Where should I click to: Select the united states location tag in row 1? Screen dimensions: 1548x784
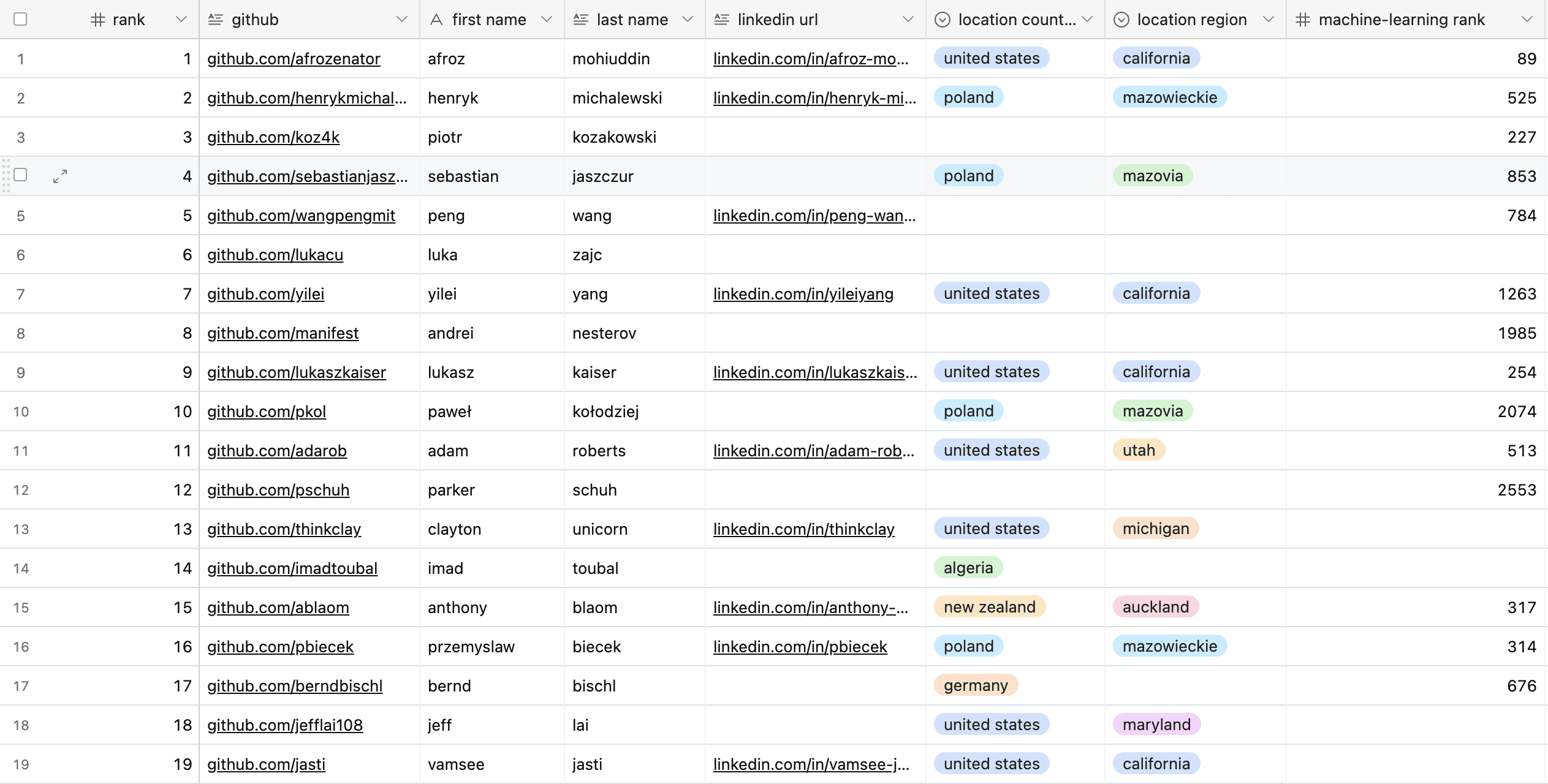(x=990, y=57)
